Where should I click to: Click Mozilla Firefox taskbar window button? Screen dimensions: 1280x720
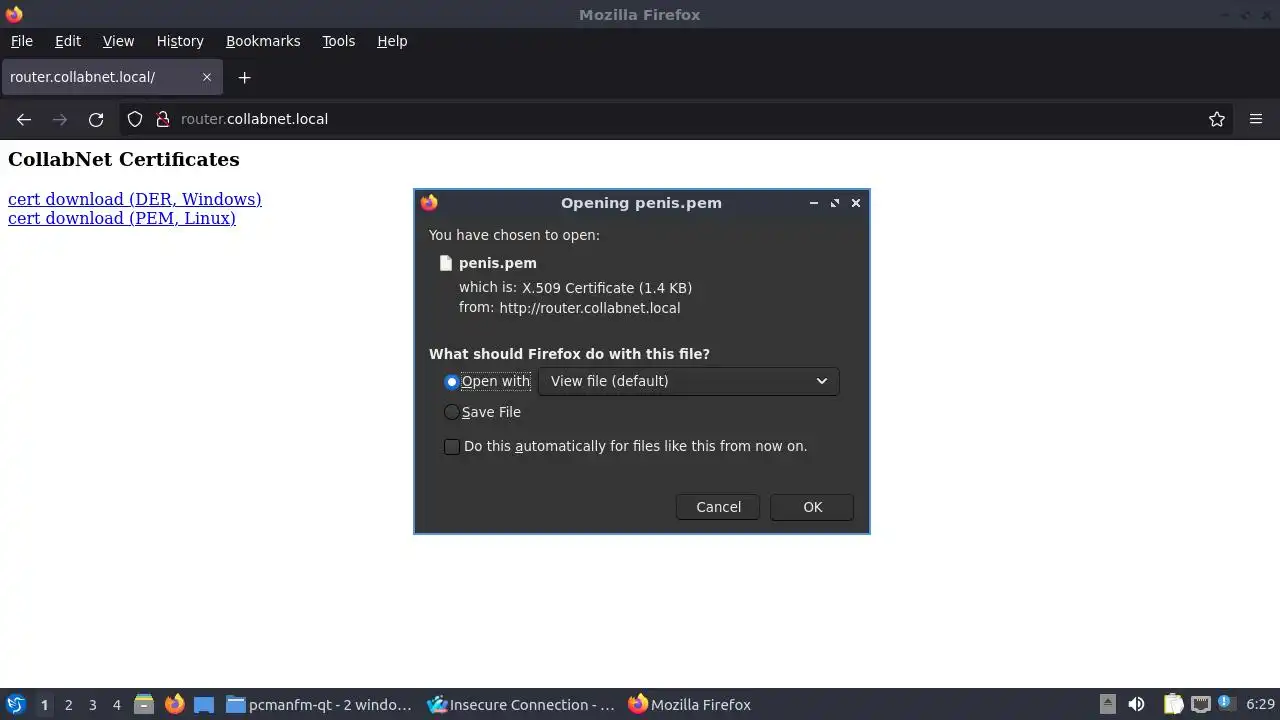pos(689,705)
